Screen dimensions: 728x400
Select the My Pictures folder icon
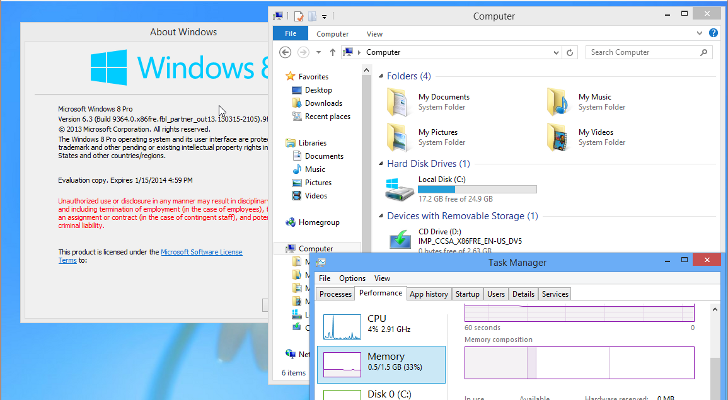(397, 137)
